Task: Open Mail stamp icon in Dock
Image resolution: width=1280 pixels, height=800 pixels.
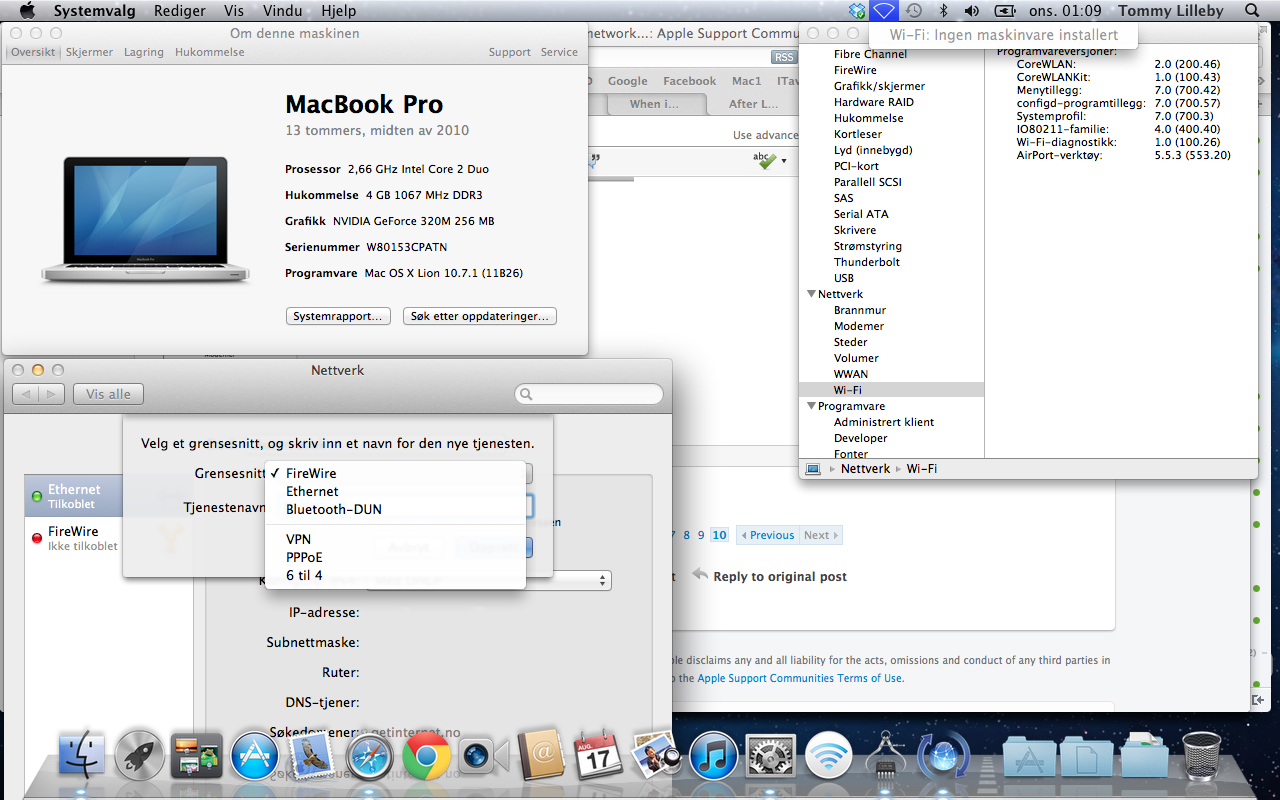Action: pyautogui.click(x=312, y=755)
